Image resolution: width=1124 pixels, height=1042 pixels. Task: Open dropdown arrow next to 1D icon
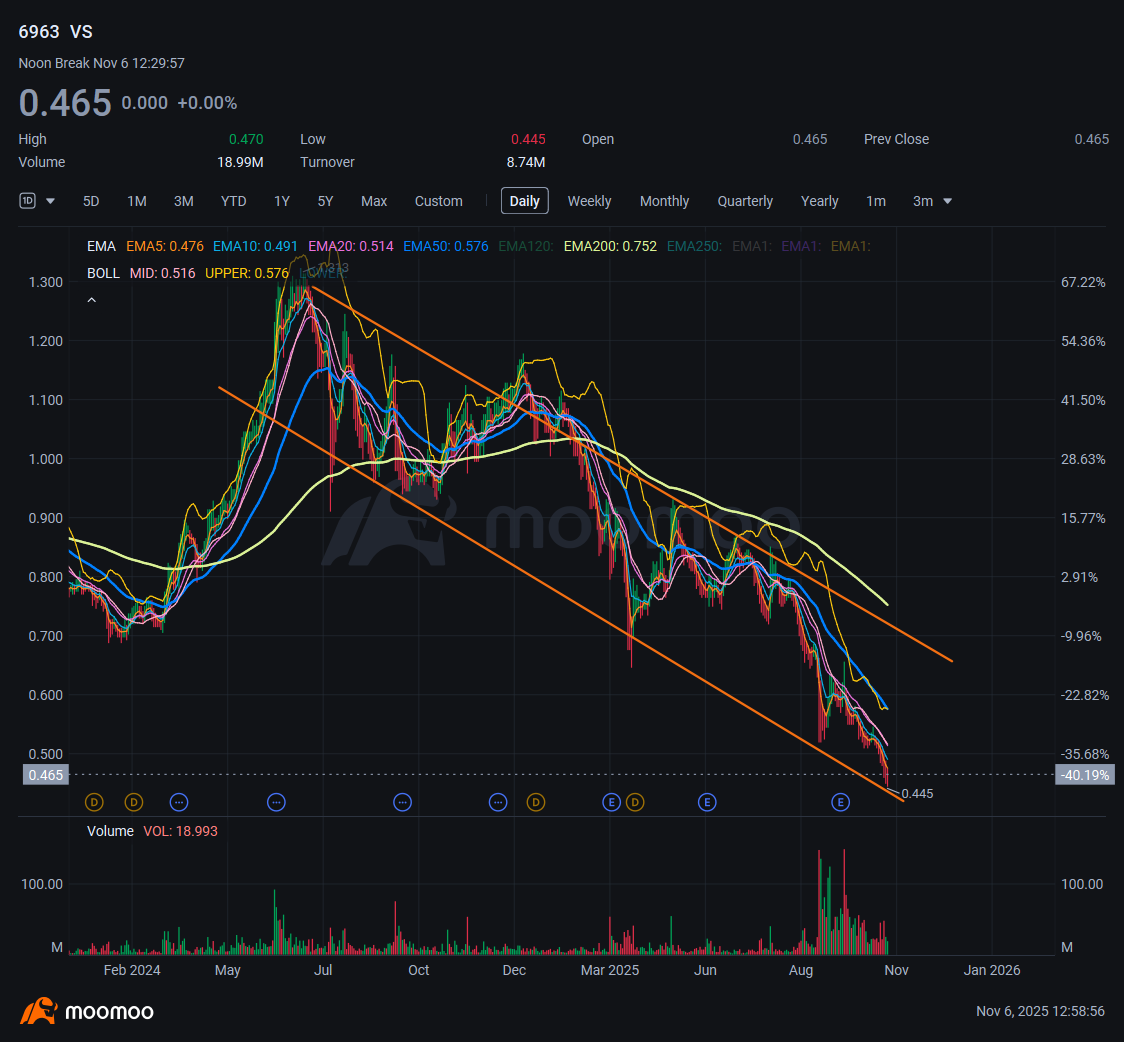click(x=50, y=201)
